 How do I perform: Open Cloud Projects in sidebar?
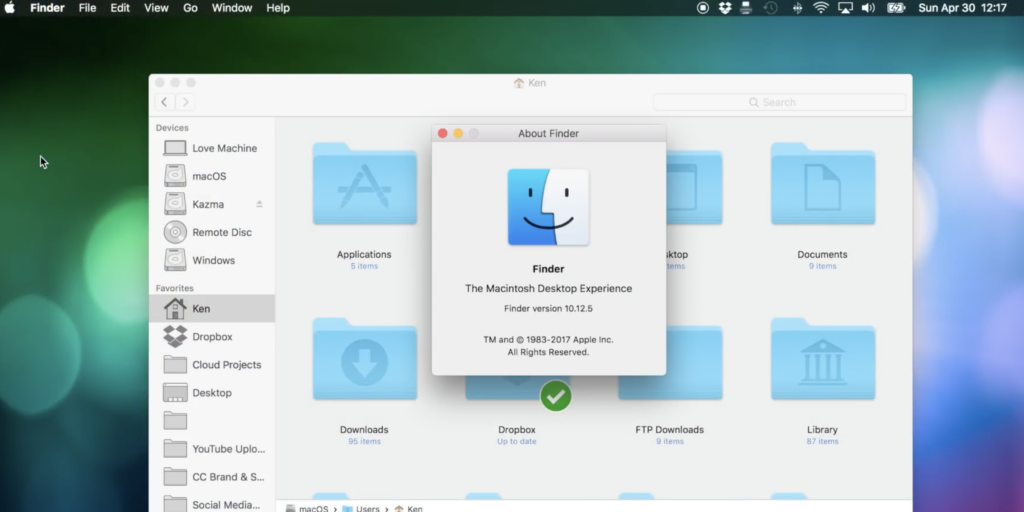[x=212, y=365]
